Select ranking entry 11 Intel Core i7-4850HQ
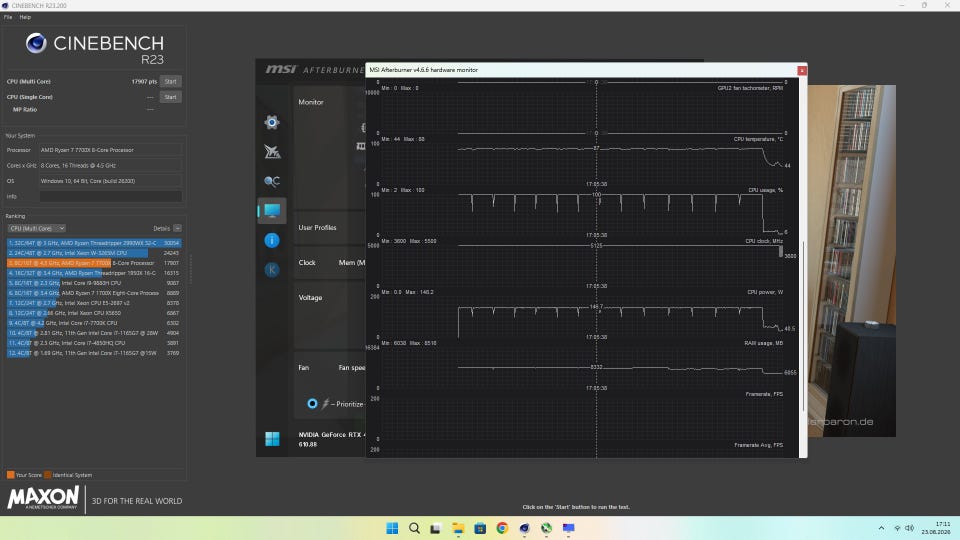Image resolution: width=960 pixels, height=540 pixels. coord(94,343)
